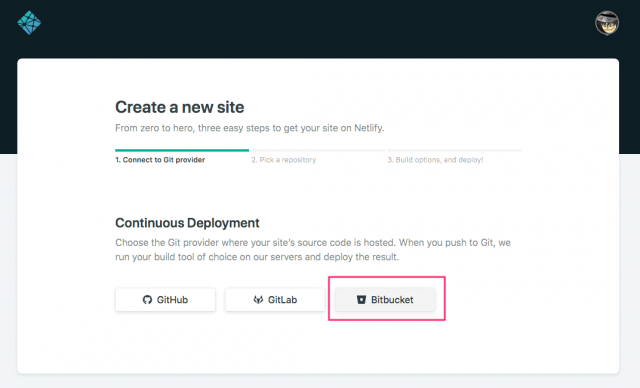
Task: Click the Continuous Deployment heading
Action: tap(187, 223)
